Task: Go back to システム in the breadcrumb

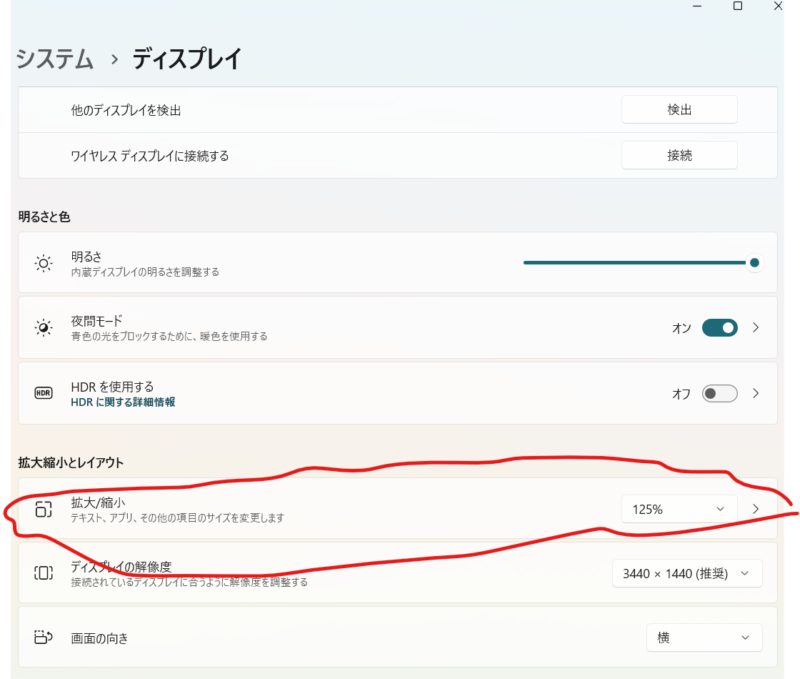Action: [x=55, y=59]
